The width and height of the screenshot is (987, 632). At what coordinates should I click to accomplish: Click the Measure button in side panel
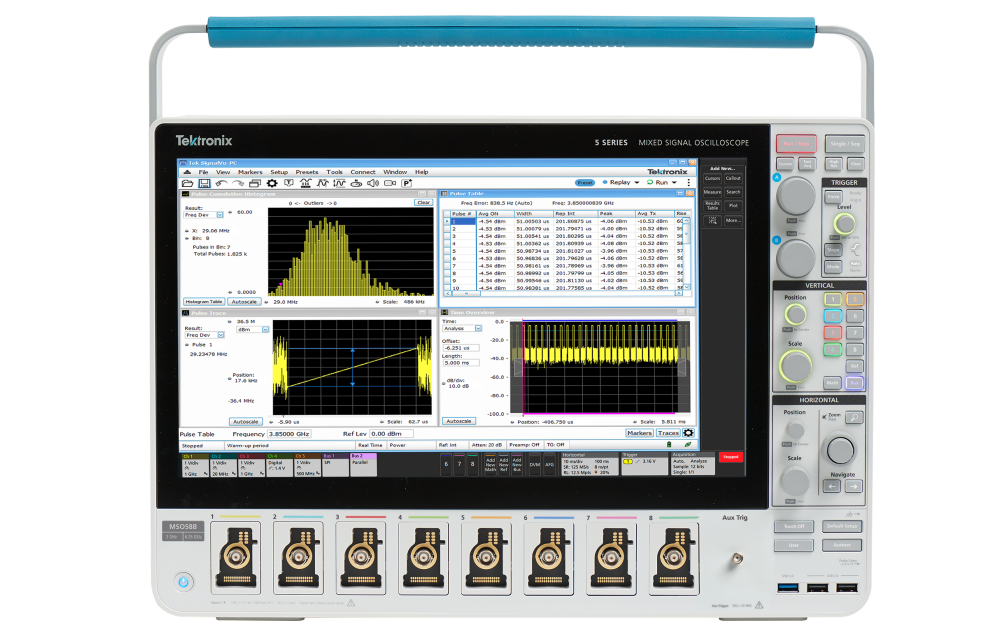point(713,192)
